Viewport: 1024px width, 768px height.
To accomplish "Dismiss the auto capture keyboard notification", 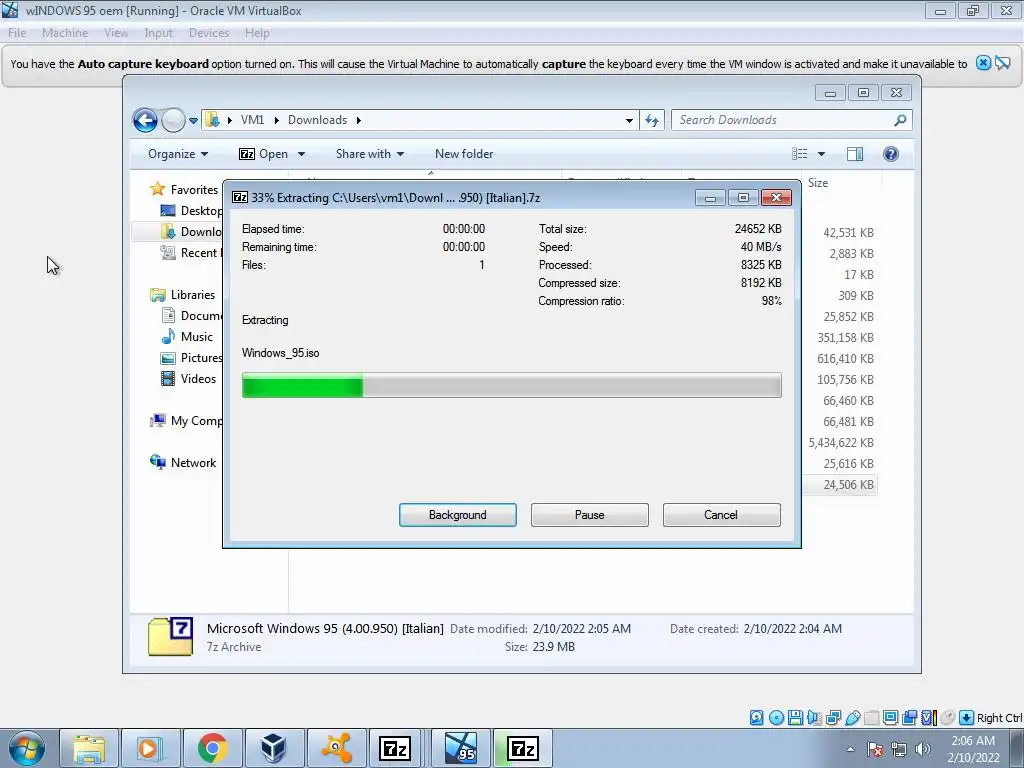I will point(983,63).
